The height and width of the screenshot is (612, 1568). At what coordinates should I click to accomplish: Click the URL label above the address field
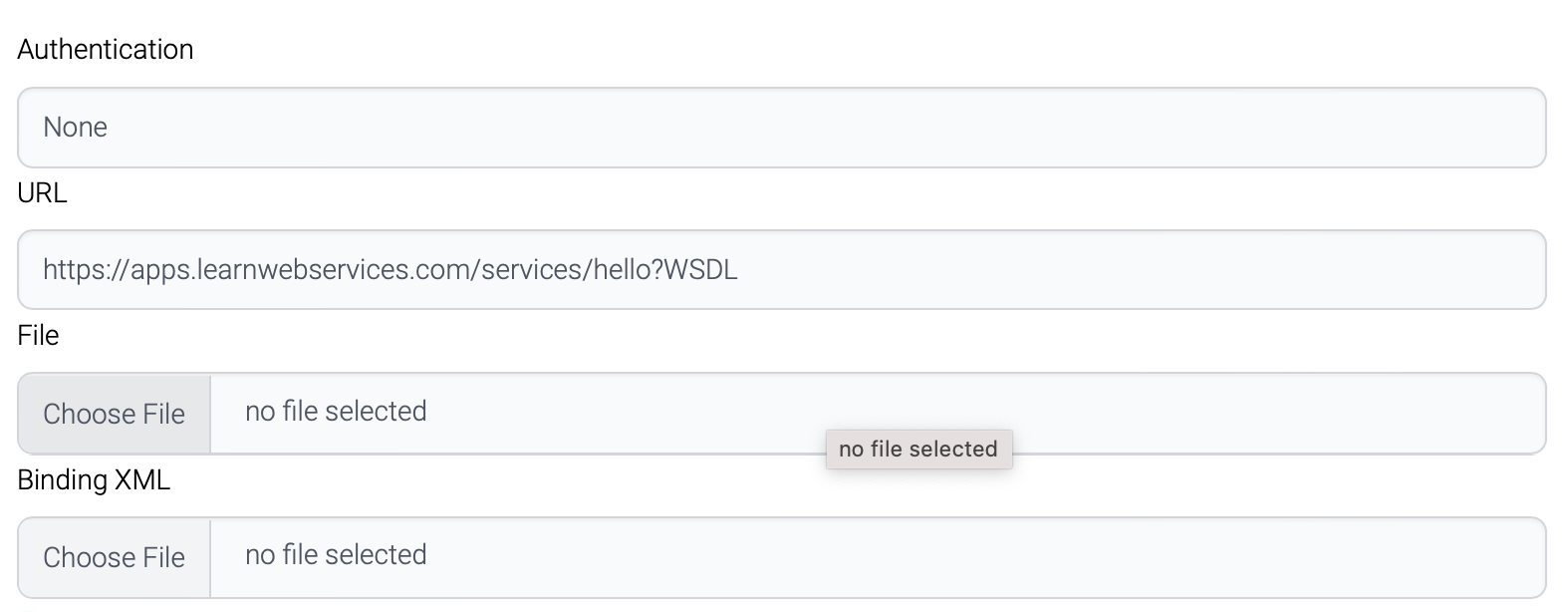tap(41, 192)
